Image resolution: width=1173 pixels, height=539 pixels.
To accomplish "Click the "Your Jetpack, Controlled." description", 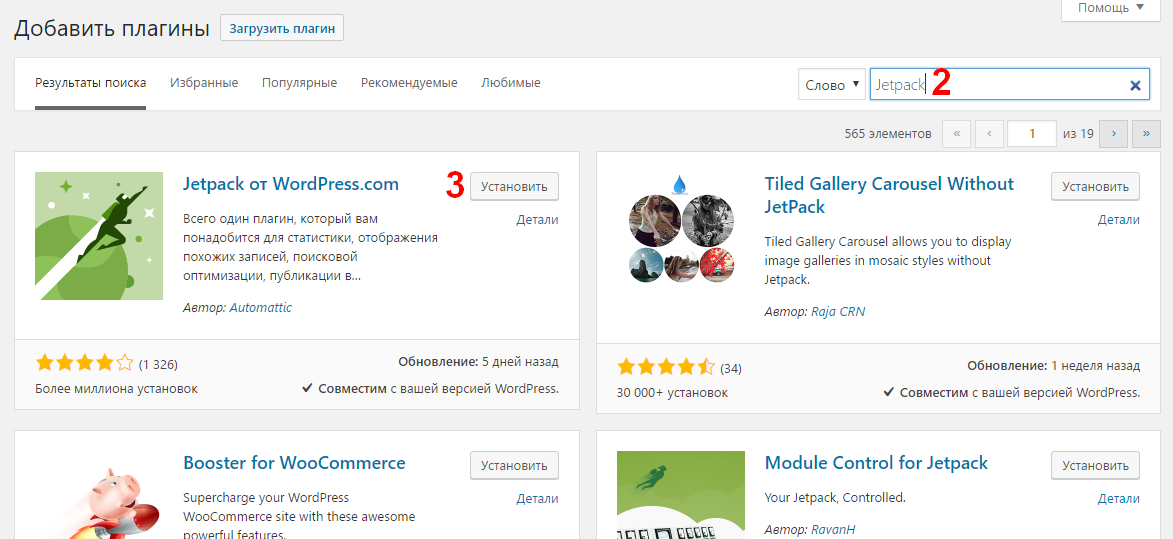I will click(x=835, y=496).
